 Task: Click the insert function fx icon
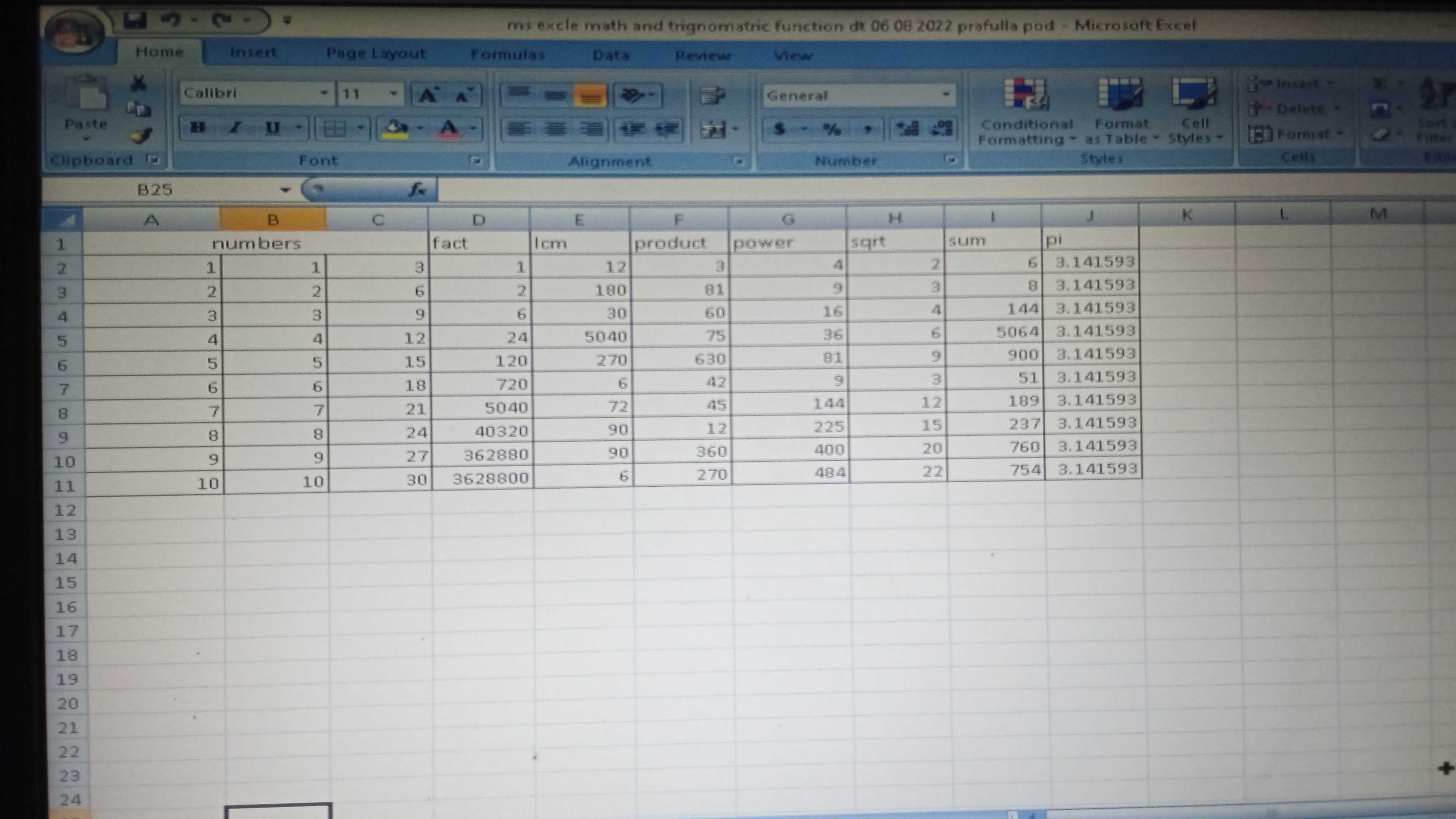coord(417,189)
